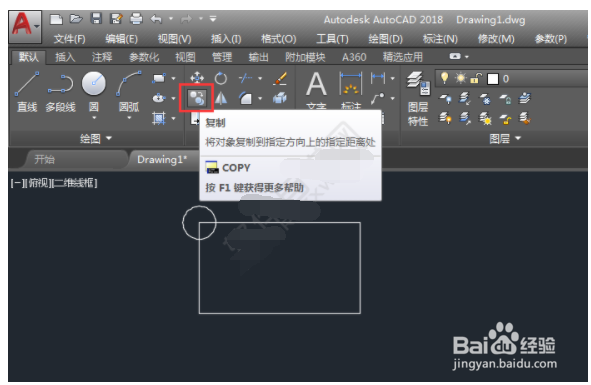Activate the Explode tool icon
Viewport: 591px width, 385px height.
point(280,98)
